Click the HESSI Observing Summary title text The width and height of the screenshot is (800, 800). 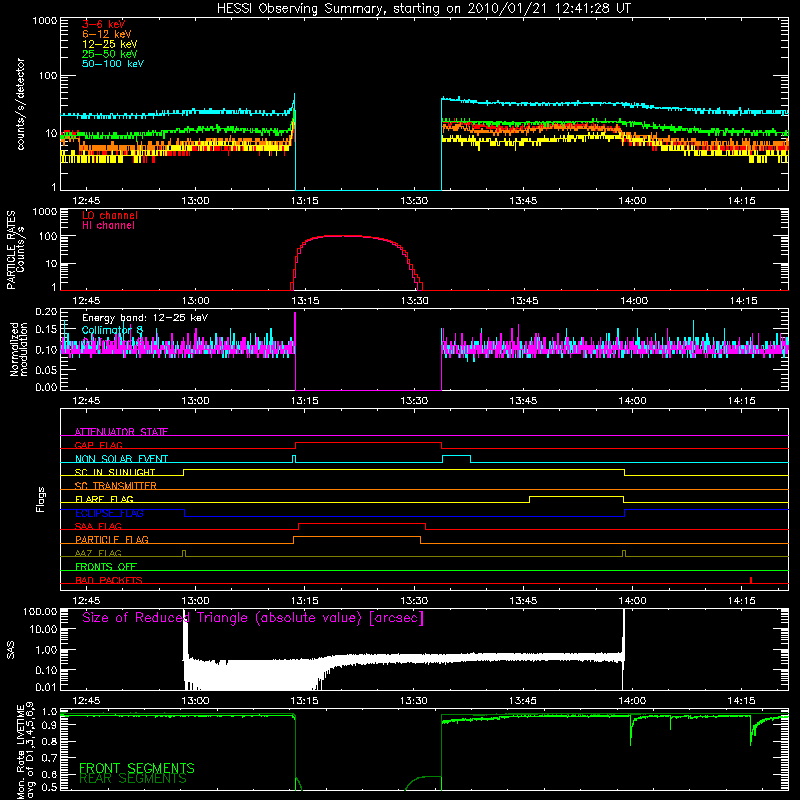pos(423,9)
